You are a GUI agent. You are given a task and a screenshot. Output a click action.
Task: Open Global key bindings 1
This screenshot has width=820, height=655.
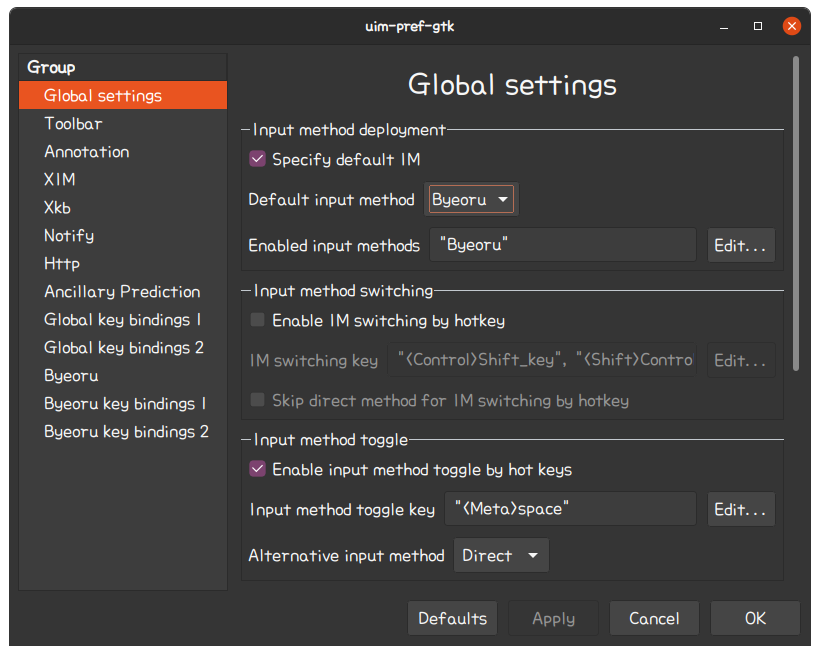(123, 320)
